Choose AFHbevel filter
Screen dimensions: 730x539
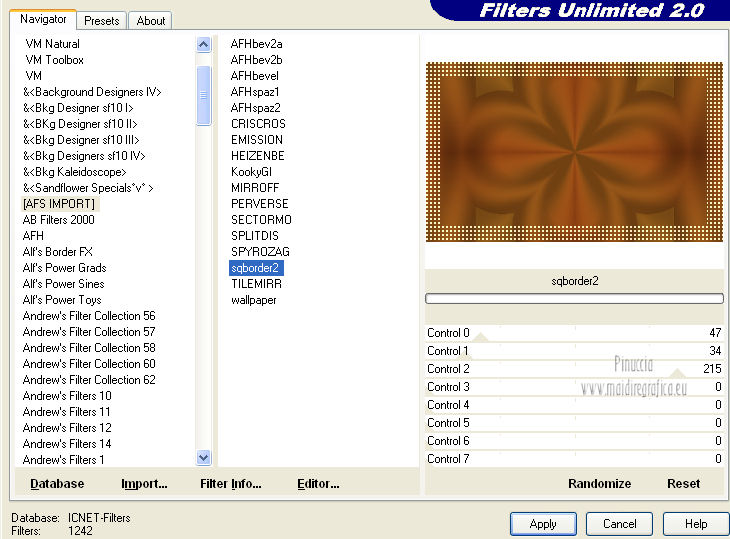(x=255, y=76)
